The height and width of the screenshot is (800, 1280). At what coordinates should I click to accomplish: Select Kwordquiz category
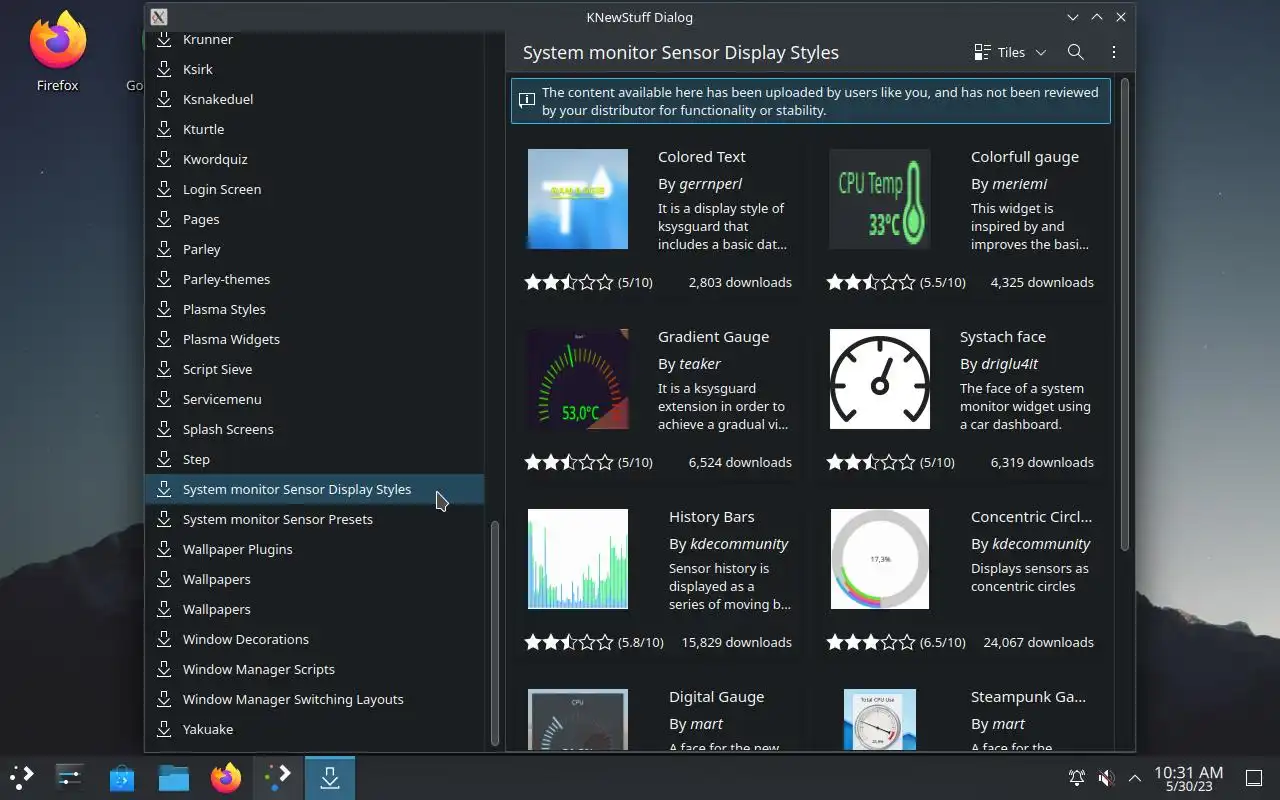tap(314, 159)
